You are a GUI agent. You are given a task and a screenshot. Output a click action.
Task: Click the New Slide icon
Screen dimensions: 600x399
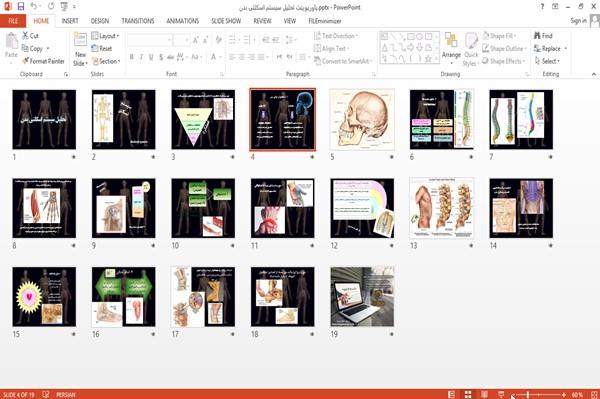coord(80,40)
